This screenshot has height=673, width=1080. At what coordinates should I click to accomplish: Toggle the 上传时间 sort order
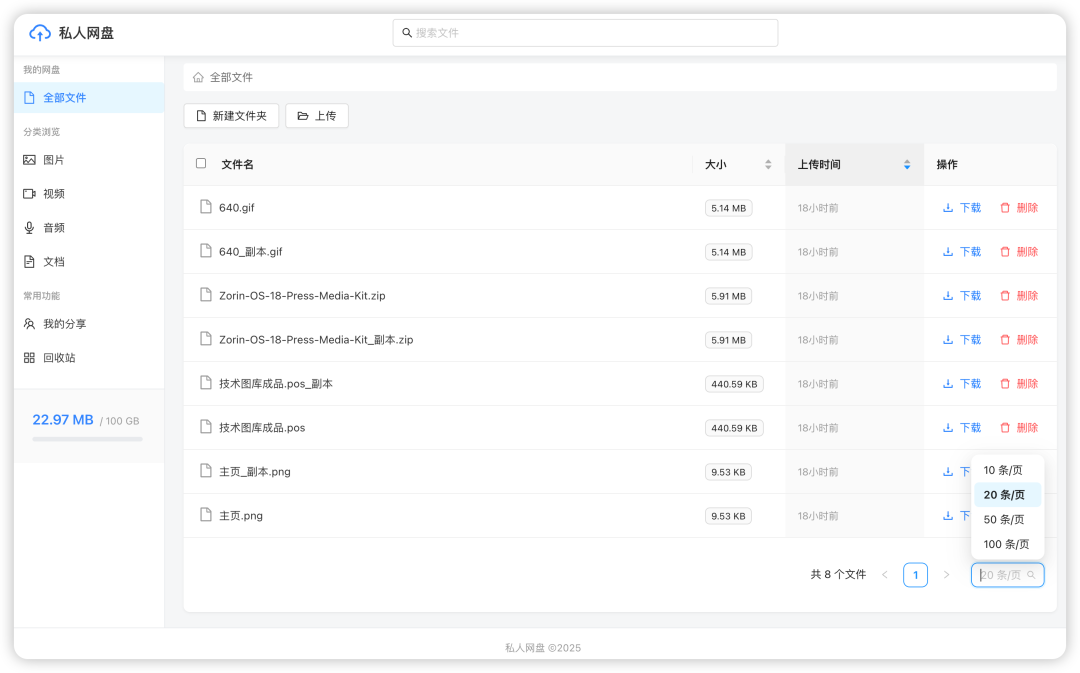click(907, 163)
